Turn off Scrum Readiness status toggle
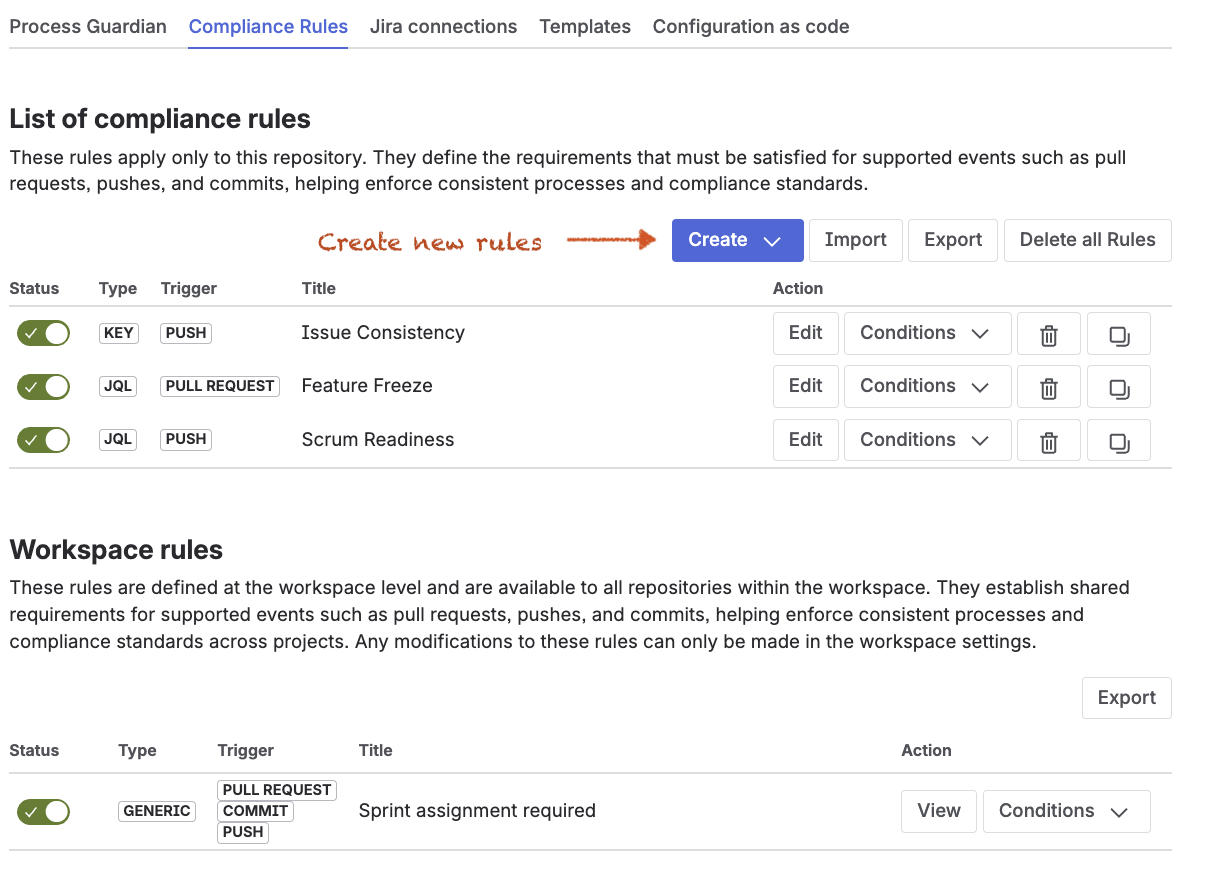This screenshot has width=1210, height=894. tap(43, 439)
